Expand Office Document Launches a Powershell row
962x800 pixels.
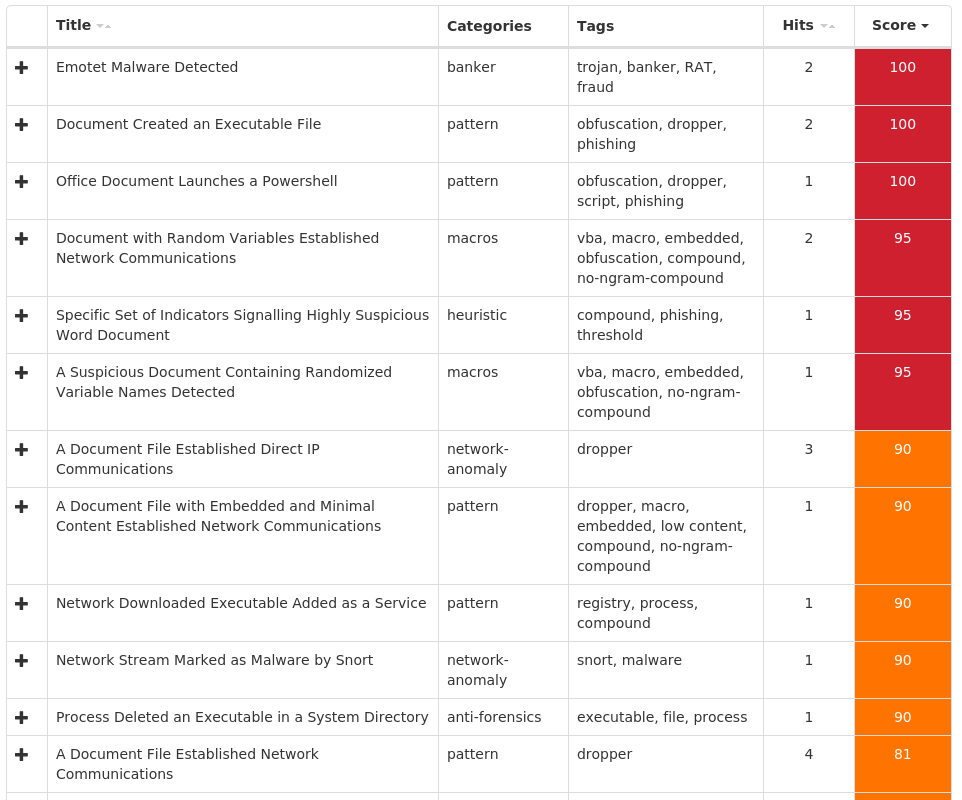click(22, 182)
